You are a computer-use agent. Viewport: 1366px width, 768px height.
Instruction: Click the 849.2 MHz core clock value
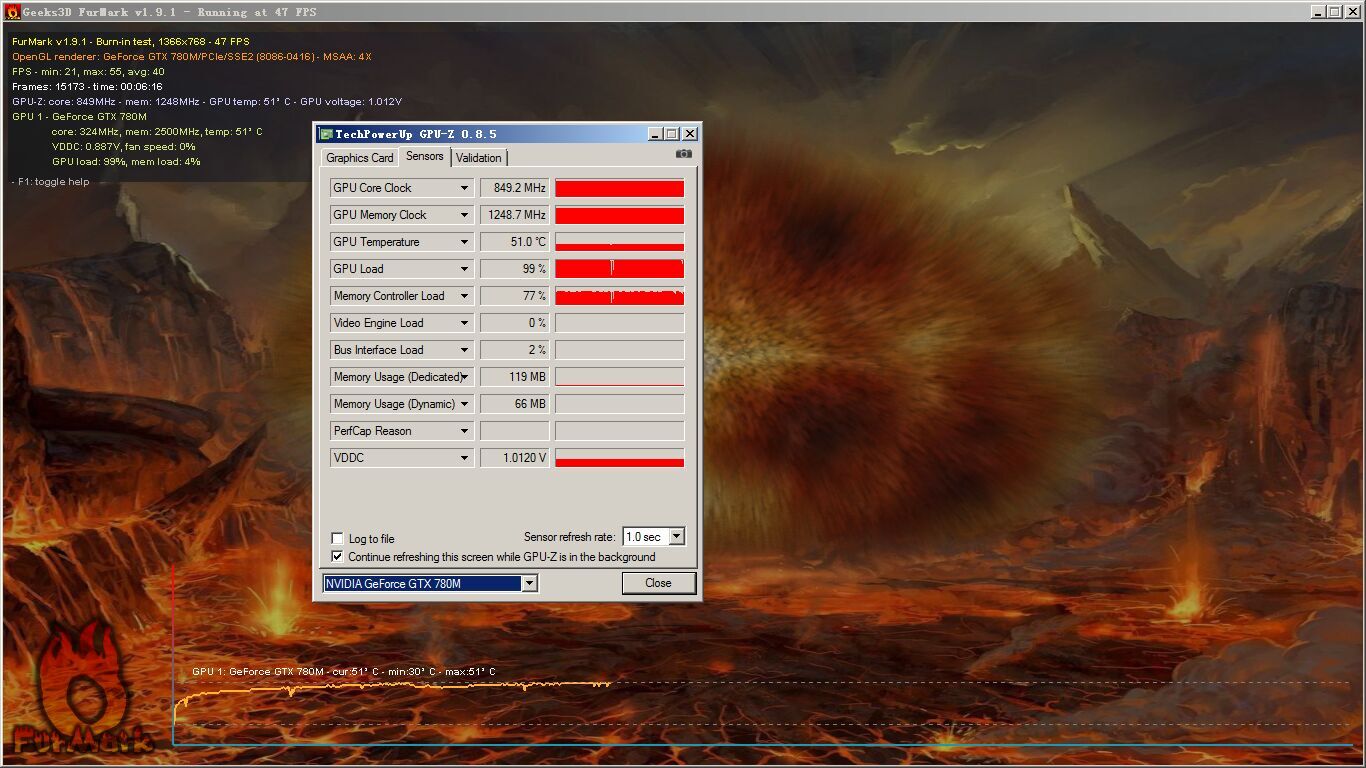click(x=515, y=188)
